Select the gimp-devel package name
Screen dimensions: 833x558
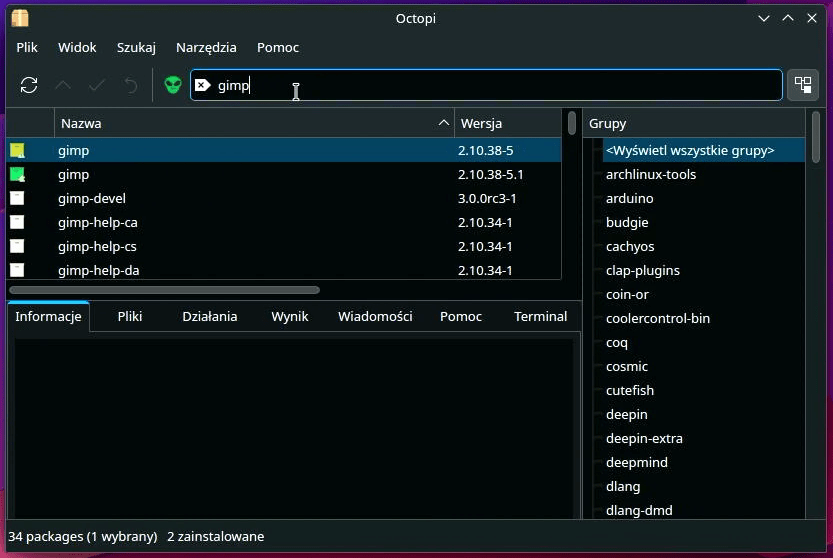click(x=92, y=198)
